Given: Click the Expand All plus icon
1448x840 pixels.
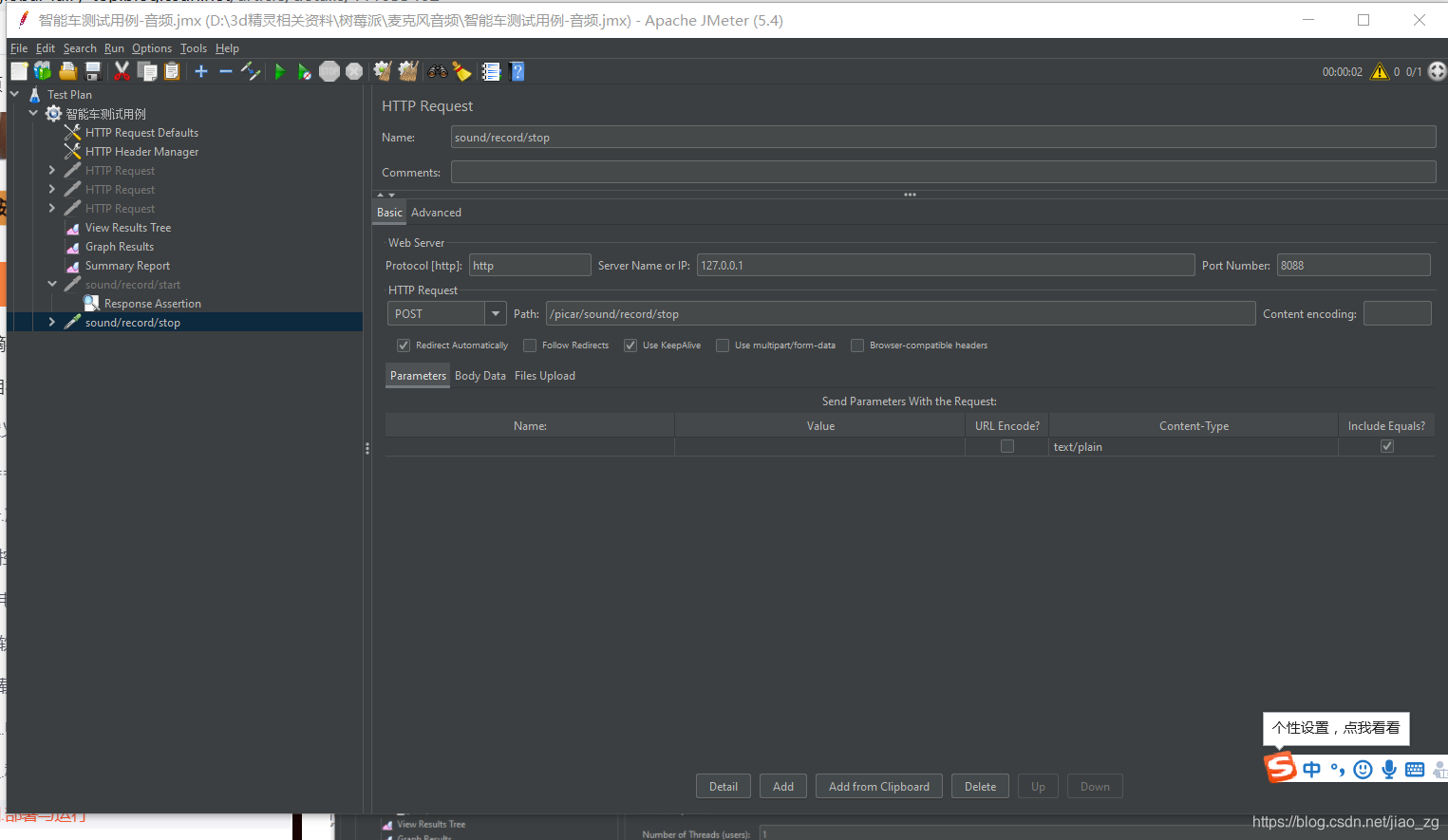Looking at the screenshot, I should pyautogui.click(x=201, y=71).
